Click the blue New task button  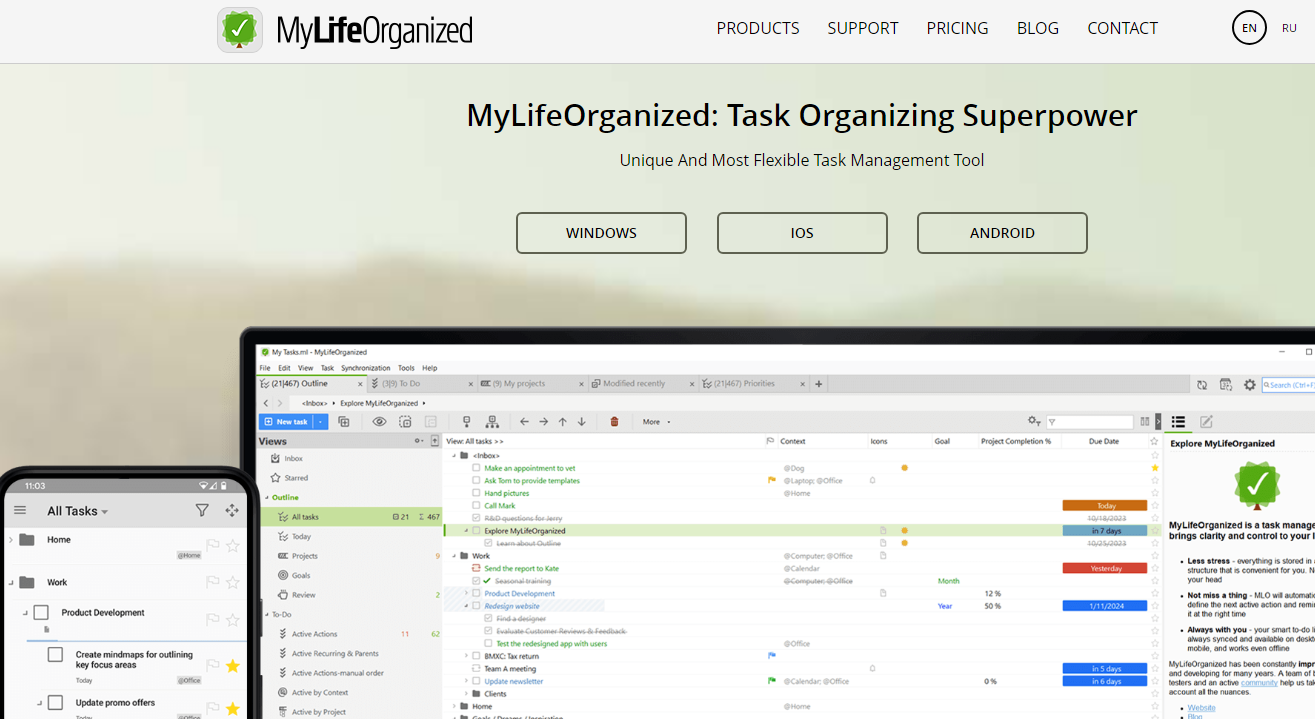coord(286,422)
